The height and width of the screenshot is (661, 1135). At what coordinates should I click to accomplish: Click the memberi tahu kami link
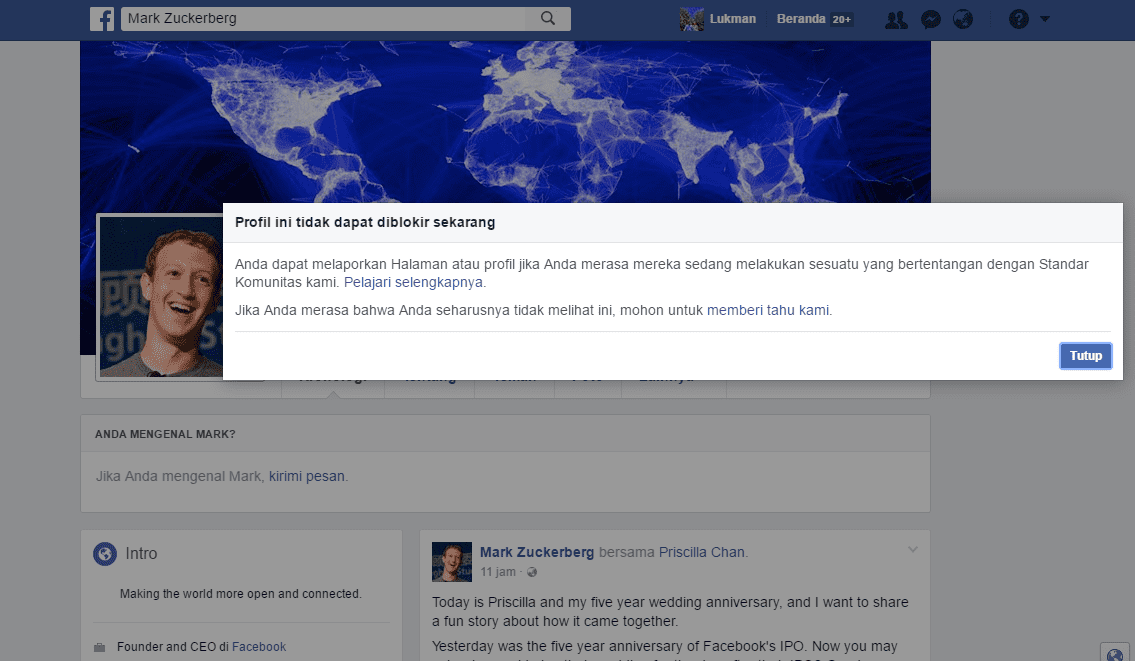click(768, 311)
